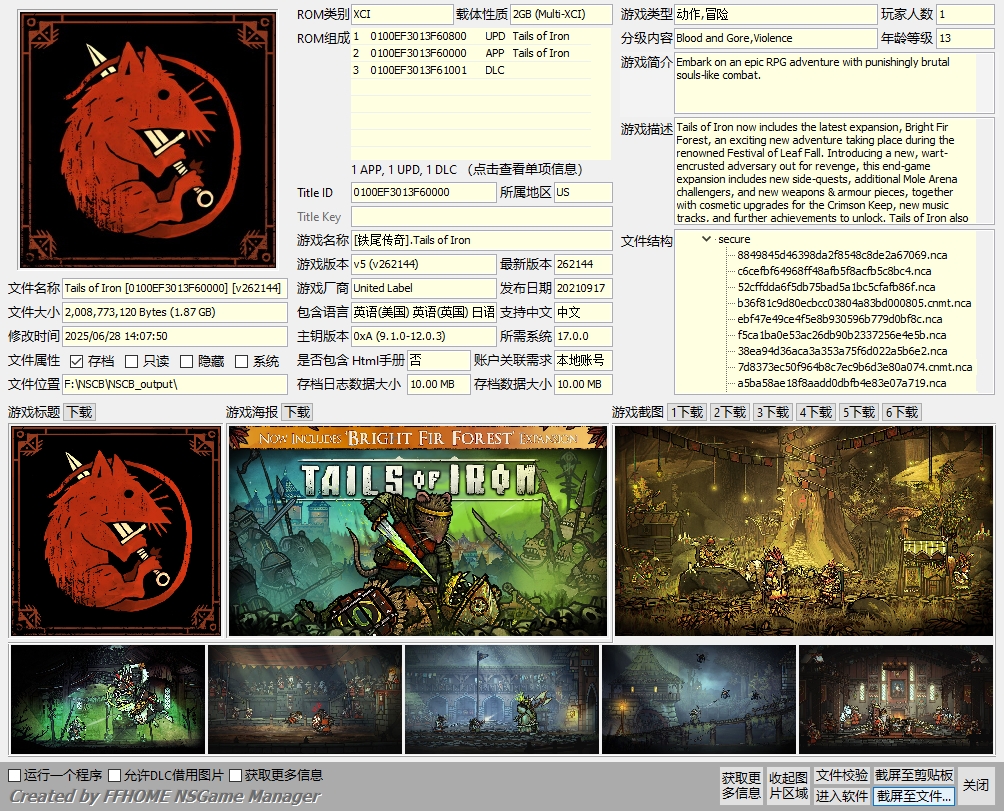Click 下载 next to 游戏海报
1004x811 pixels.
(297, 412)
